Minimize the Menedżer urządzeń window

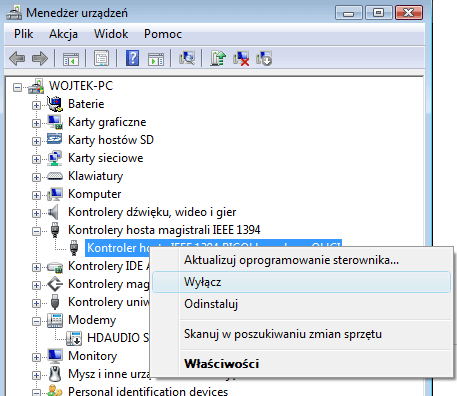[x=349, y=13]
